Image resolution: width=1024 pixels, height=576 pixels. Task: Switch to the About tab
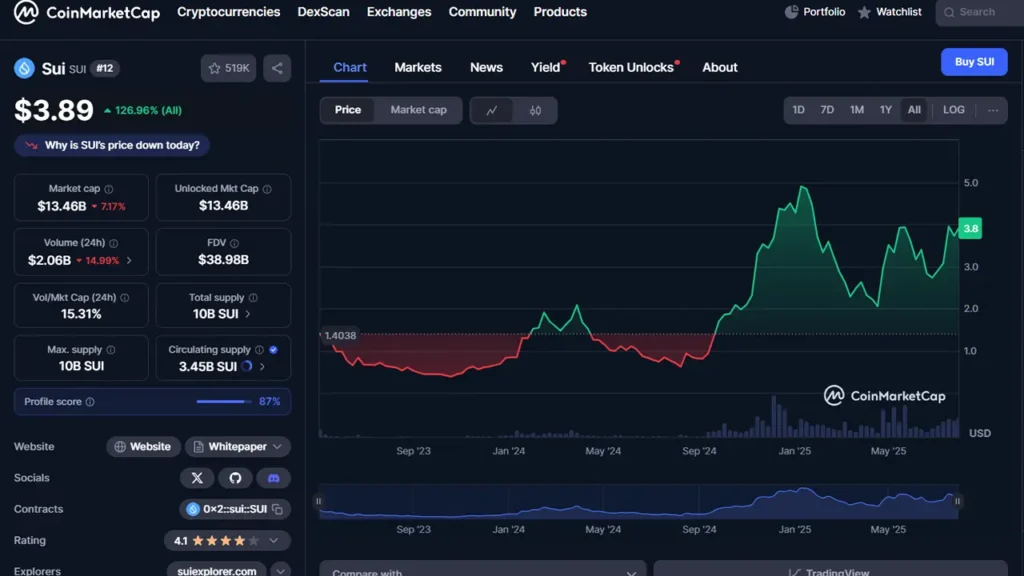pyautogui.click(x=720, y=67)
